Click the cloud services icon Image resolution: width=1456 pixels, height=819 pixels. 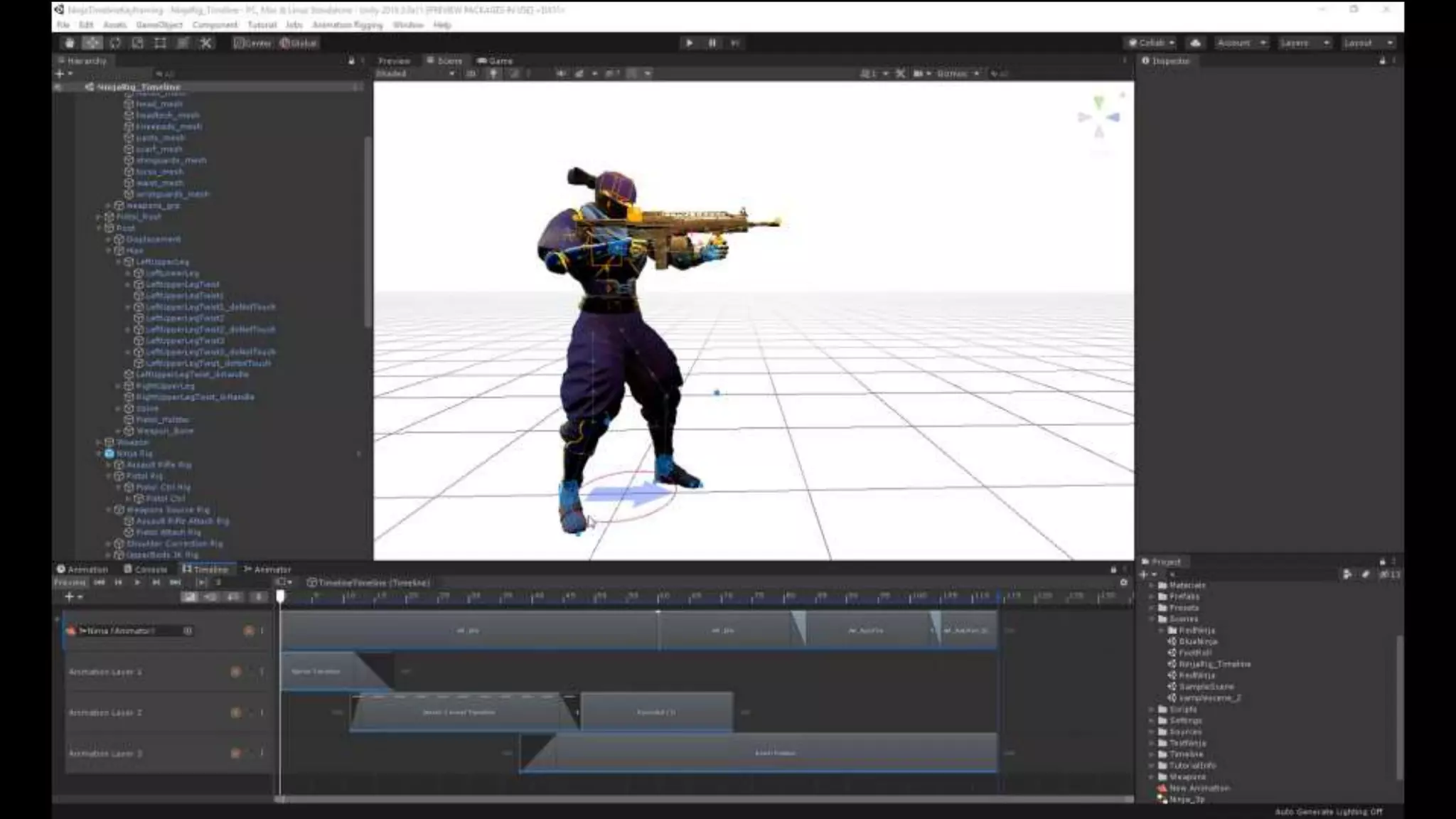tap(1195, 43)
